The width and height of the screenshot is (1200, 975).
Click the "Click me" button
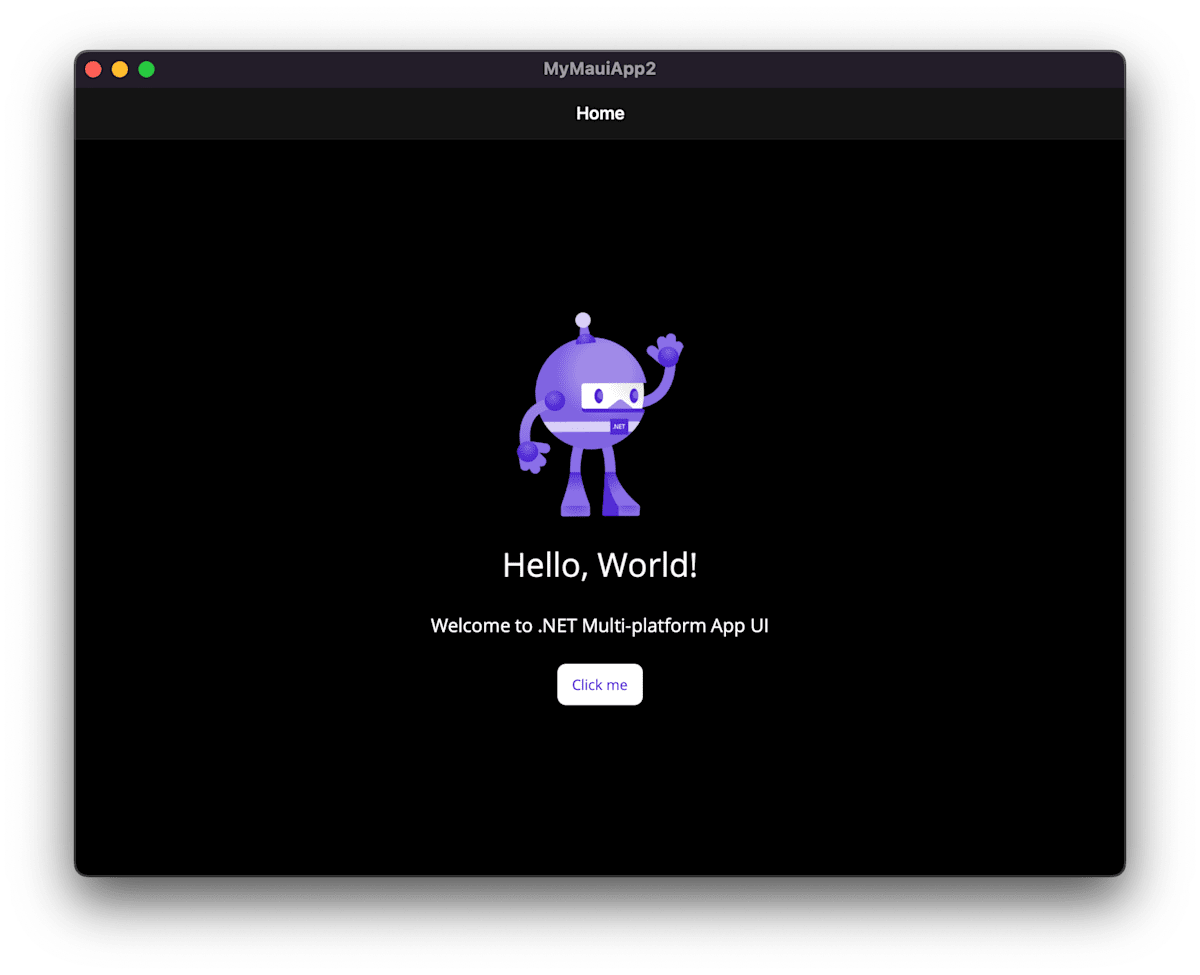click(600, 685)
